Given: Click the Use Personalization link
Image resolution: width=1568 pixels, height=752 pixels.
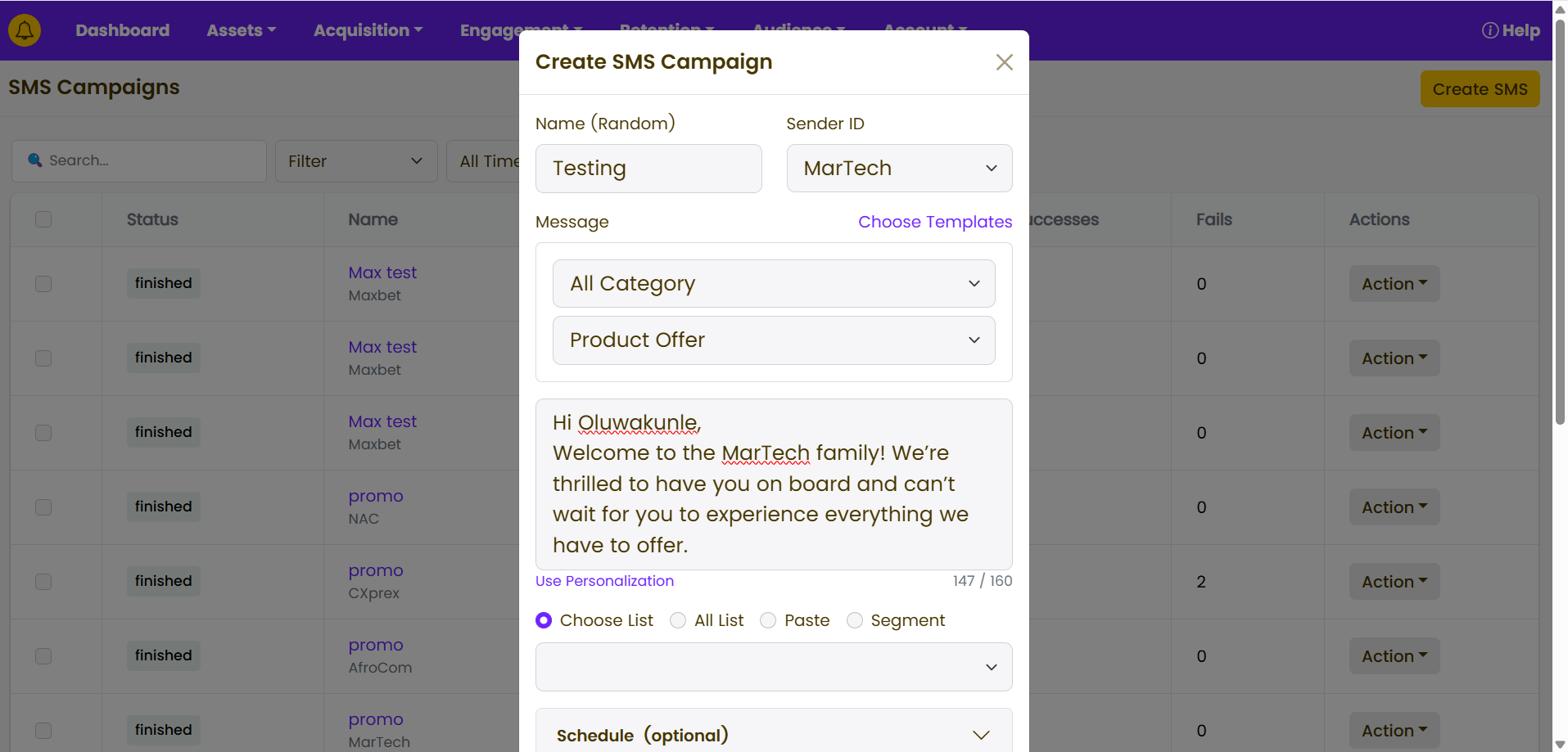Looking at the screenshot, I should (604, 581).
